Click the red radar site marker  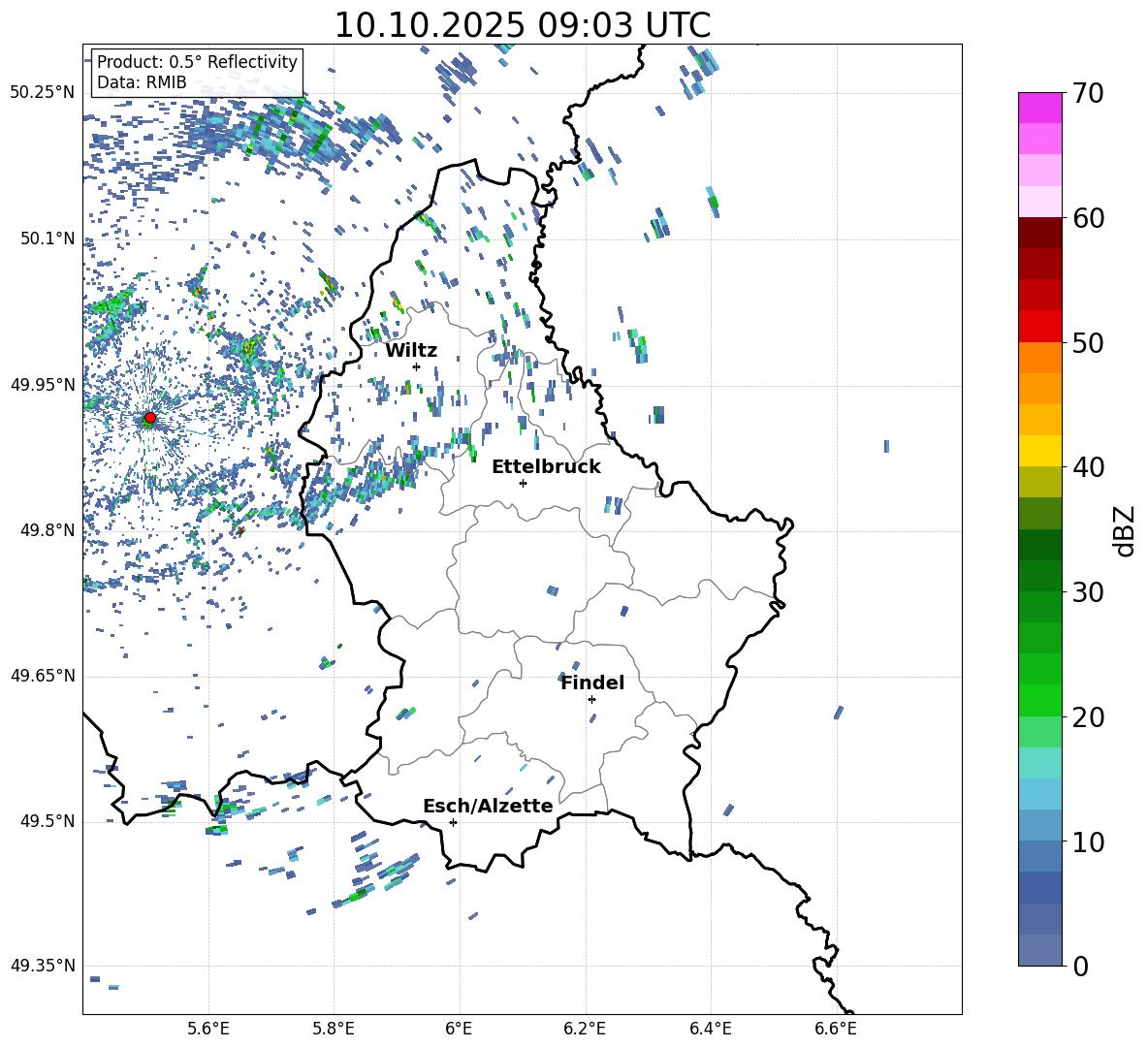(150, 418)
